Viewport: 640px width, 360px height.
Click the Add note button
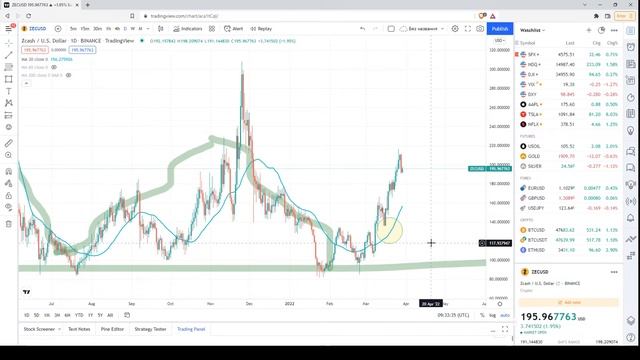[x=569, y=302]
